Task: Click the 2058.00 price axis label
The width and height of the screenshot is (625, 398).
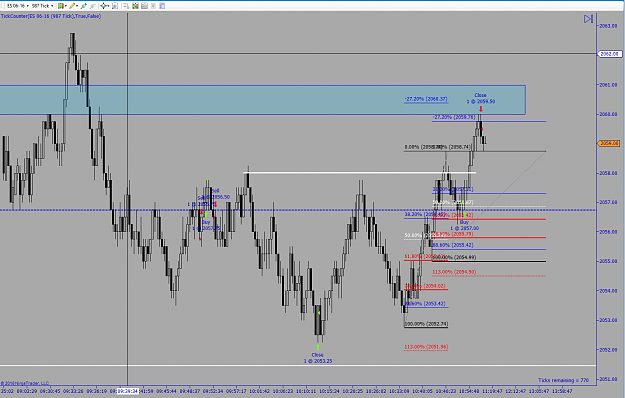Action: 609,173
